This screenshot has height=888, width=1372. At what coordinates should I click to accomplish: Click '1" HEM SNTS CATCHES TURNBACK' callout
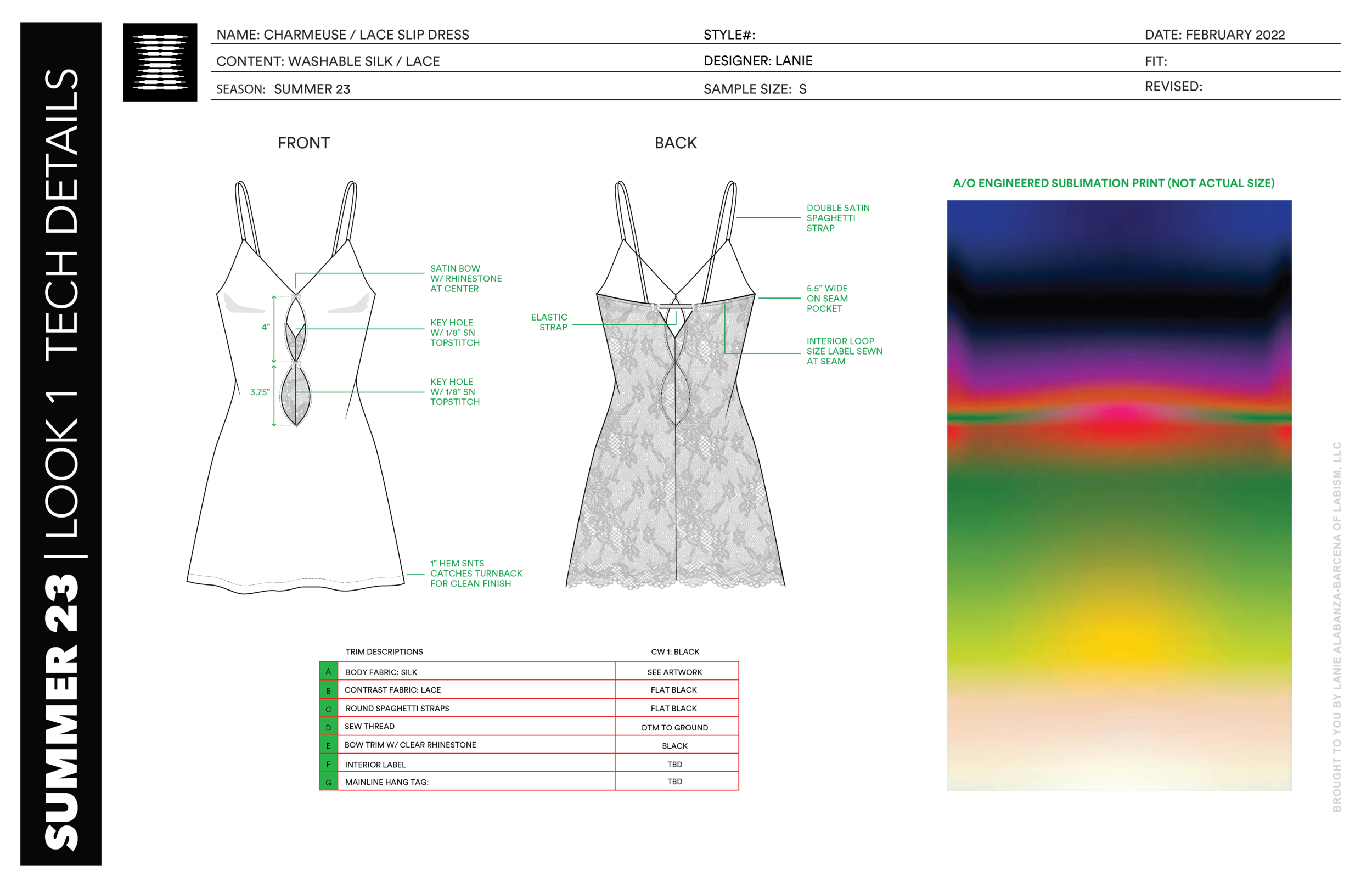(476, 573)
